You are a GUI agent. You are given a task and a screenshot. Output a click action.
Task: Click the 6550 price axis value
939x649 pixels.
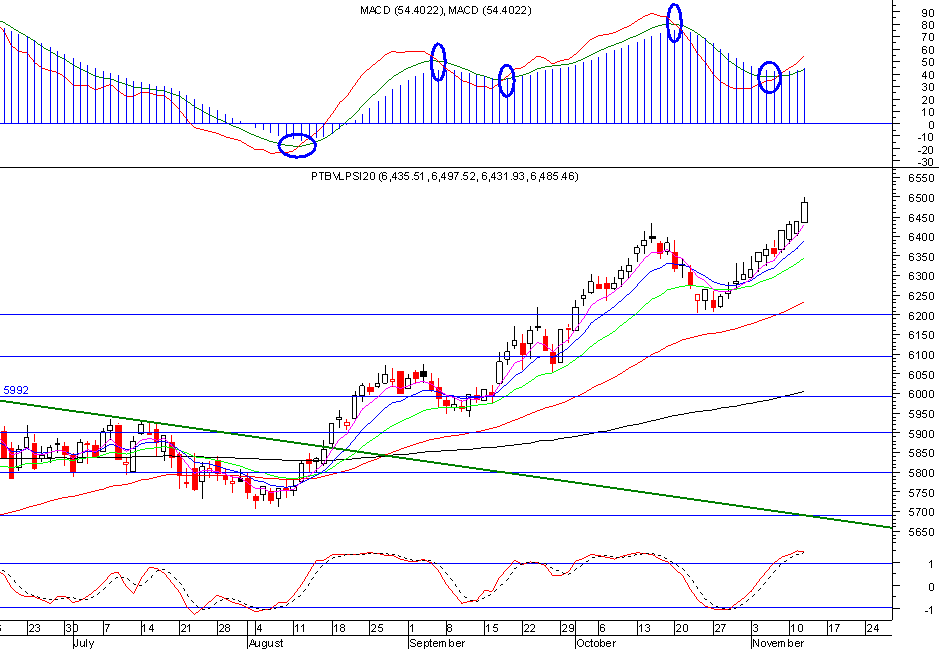tap(921, 178)
